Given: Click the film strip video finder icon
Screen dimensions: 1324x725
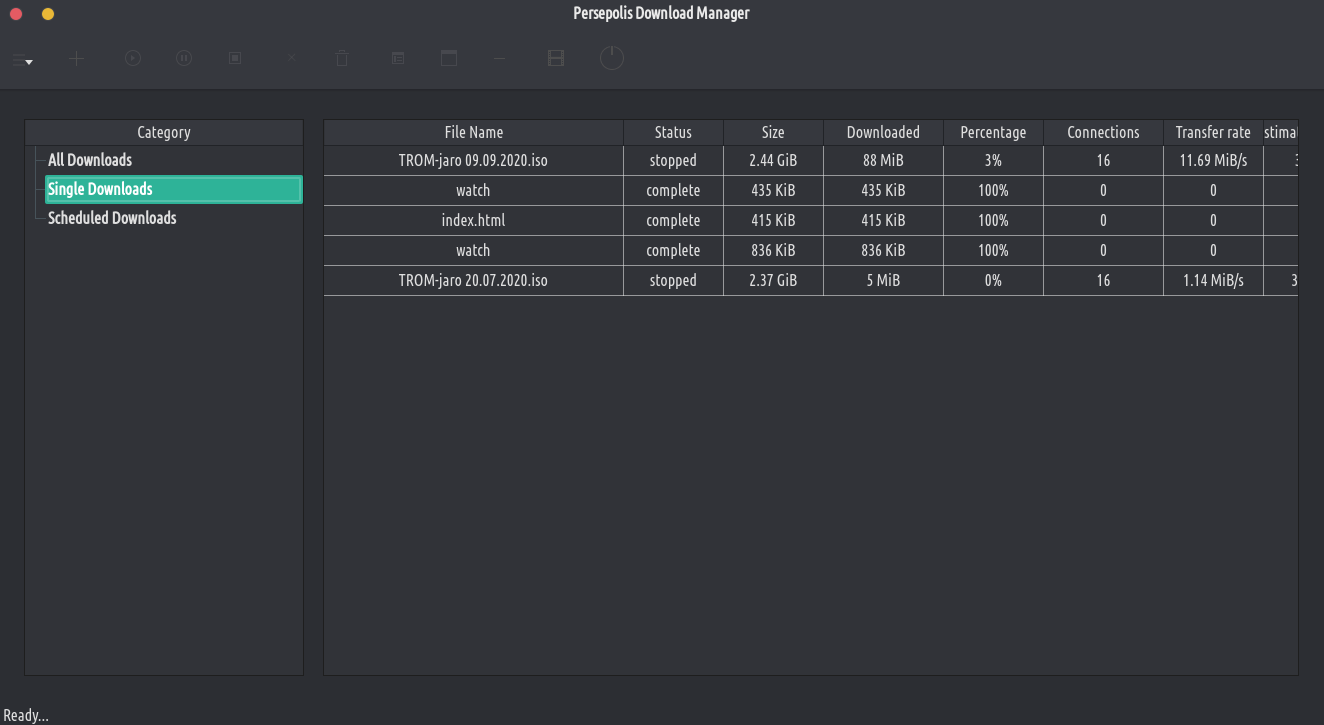Looking at the screenshot, I should pos(556,59).
